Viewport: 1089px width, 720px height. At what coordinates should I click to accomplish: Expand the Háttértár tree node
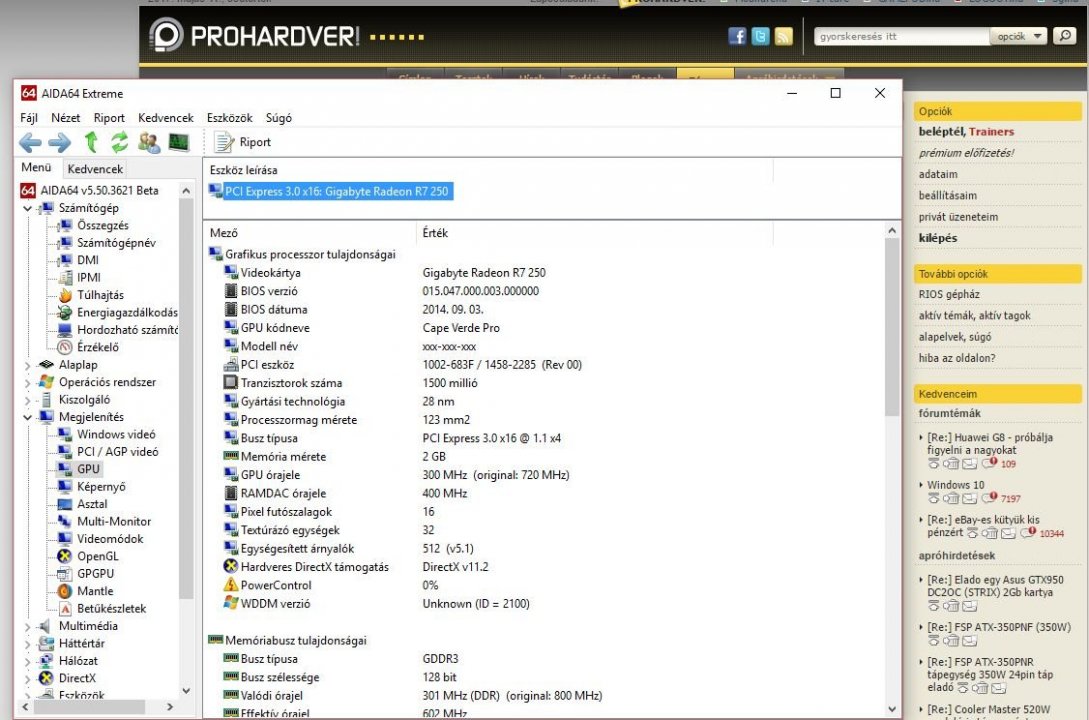point(27,644)
